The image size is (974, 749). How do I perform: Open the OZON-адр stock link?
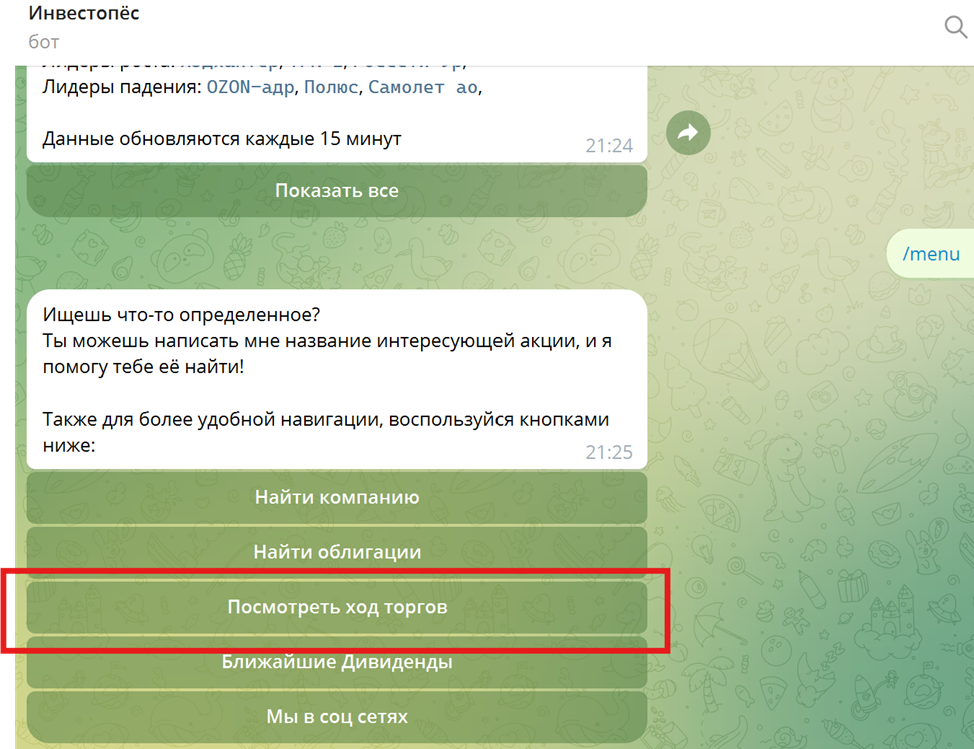[x=250, y=87]
